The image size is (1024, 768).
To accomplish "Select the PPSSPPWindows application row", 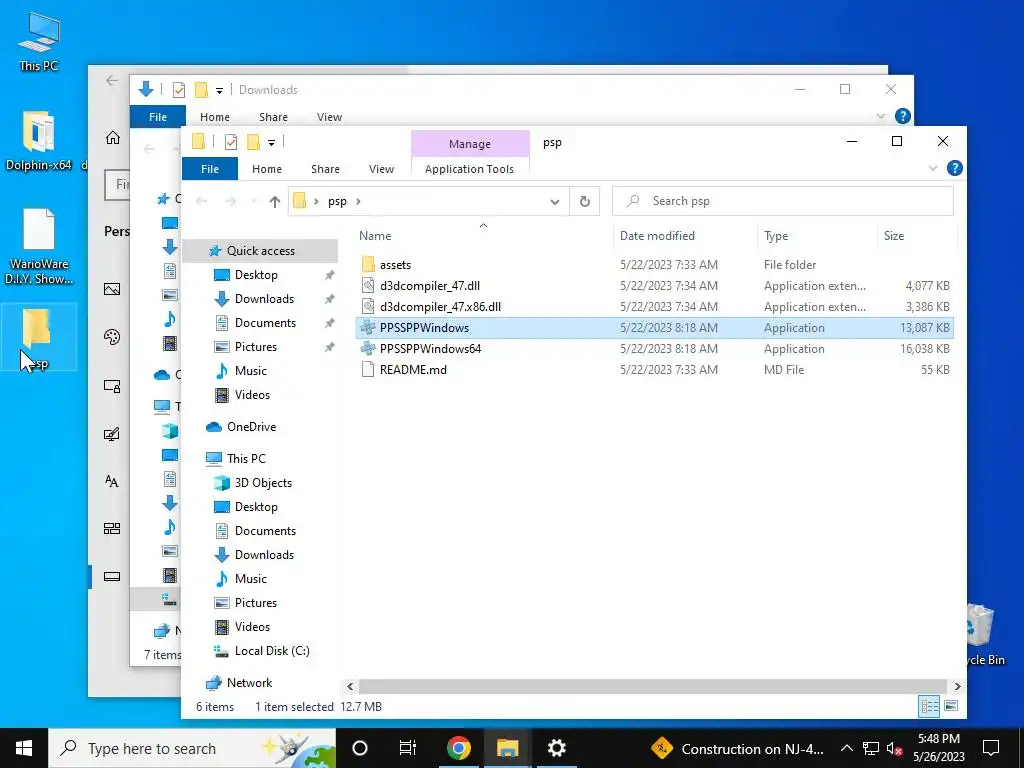I will [654, 328].
